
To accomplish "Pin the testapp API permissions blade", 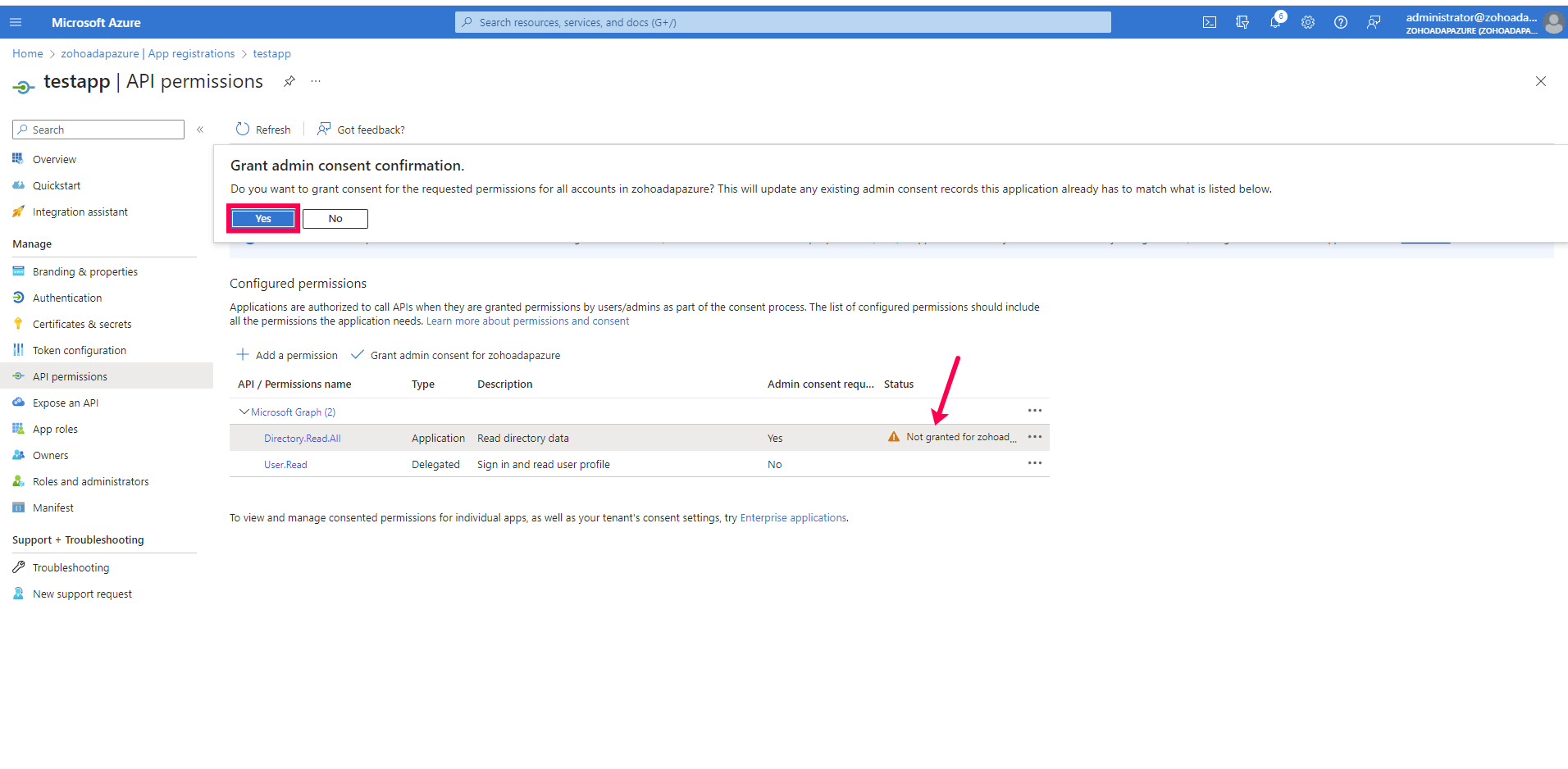I will coord(289,81).
